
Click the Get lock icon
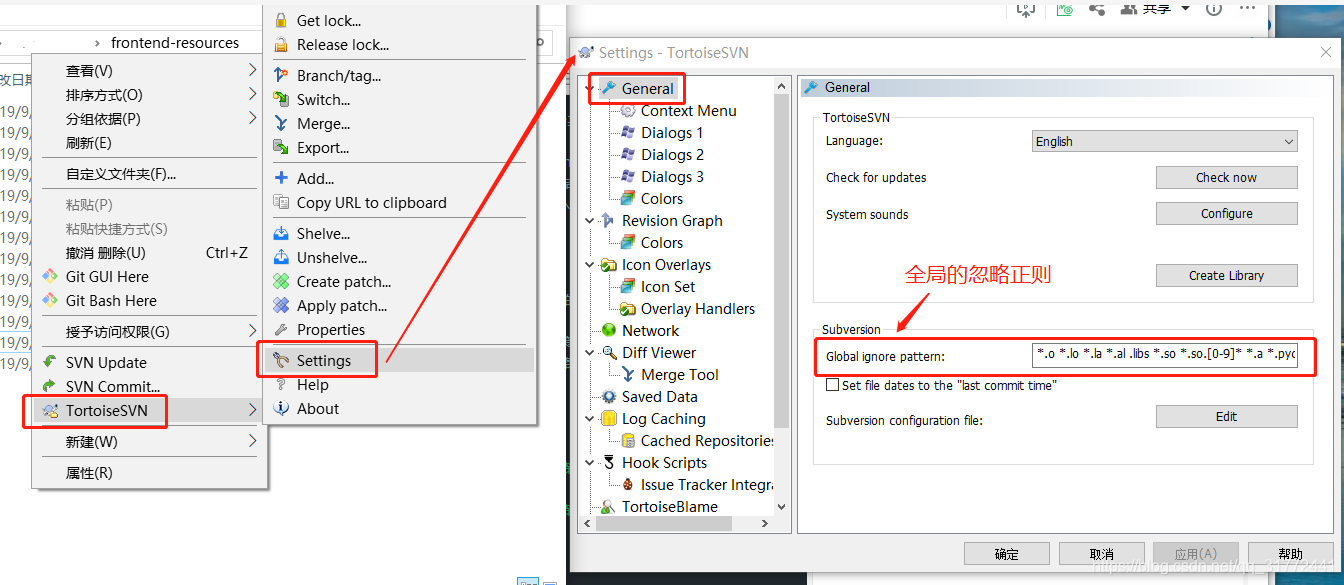tap(281, 21)
